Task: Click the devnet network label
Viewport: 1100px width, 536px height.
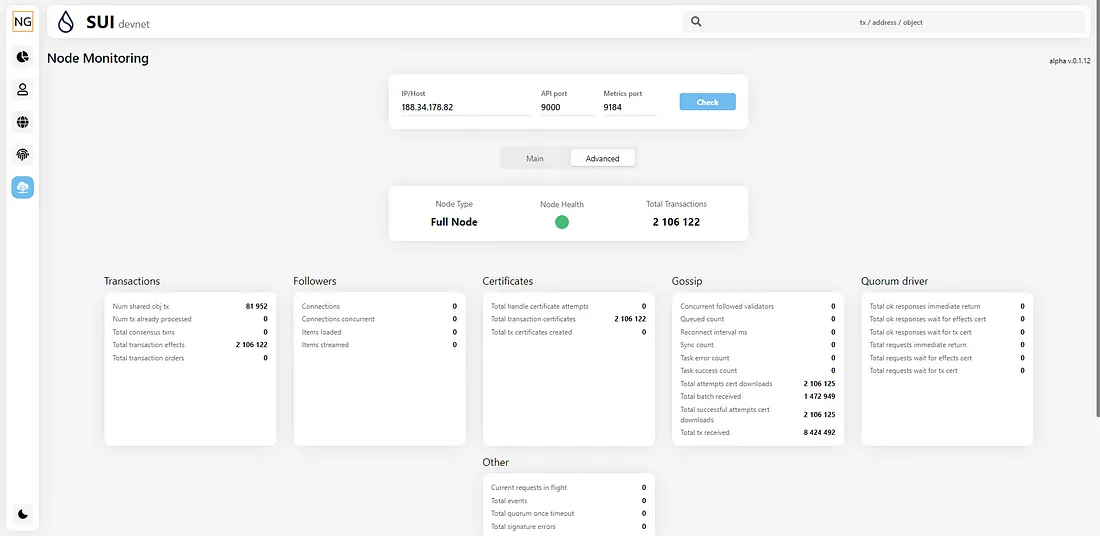Action: click(134, 24)
